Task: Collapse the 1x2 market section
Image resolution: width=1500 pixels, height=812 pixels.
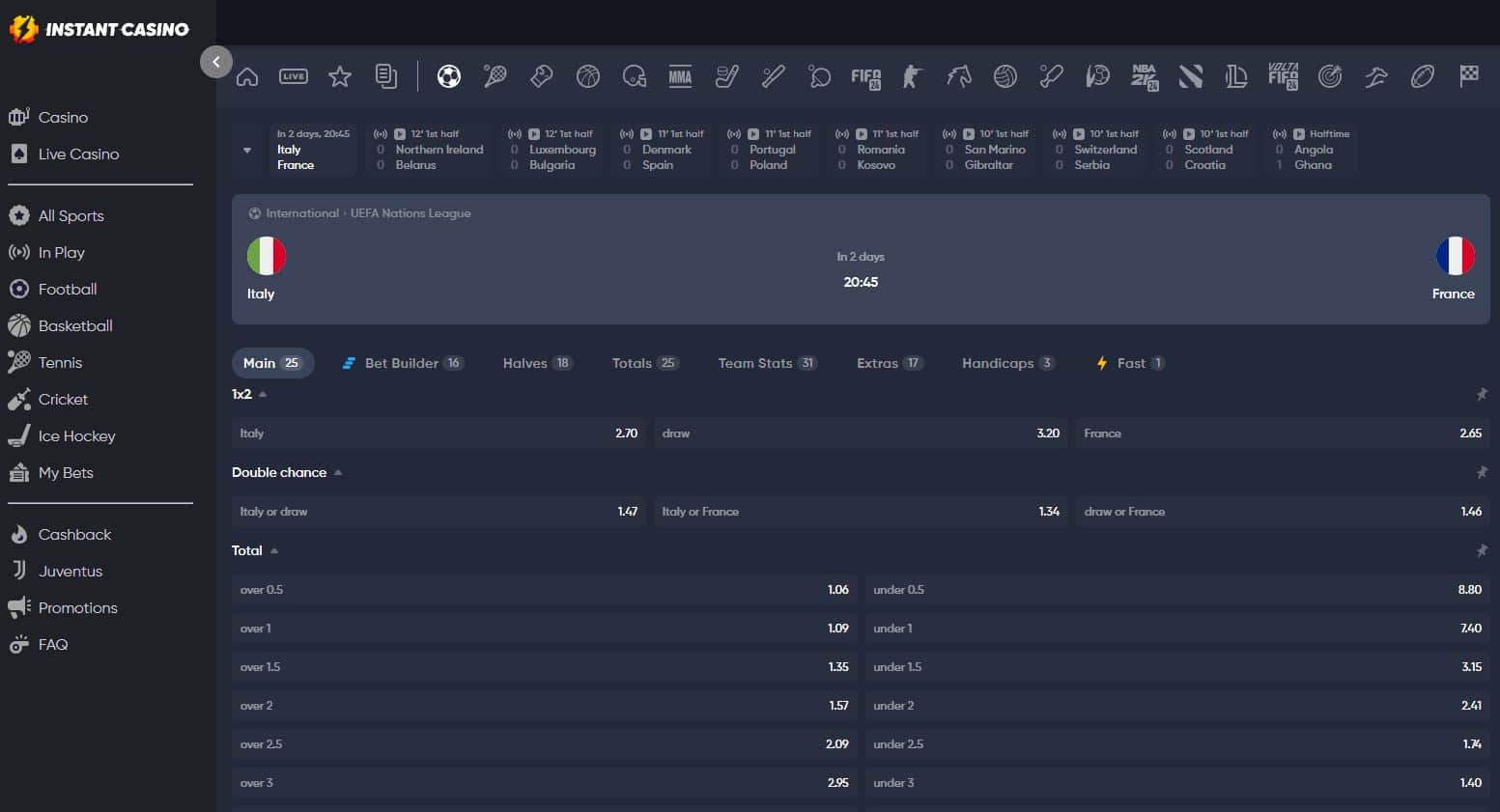Action: point(263,394)
